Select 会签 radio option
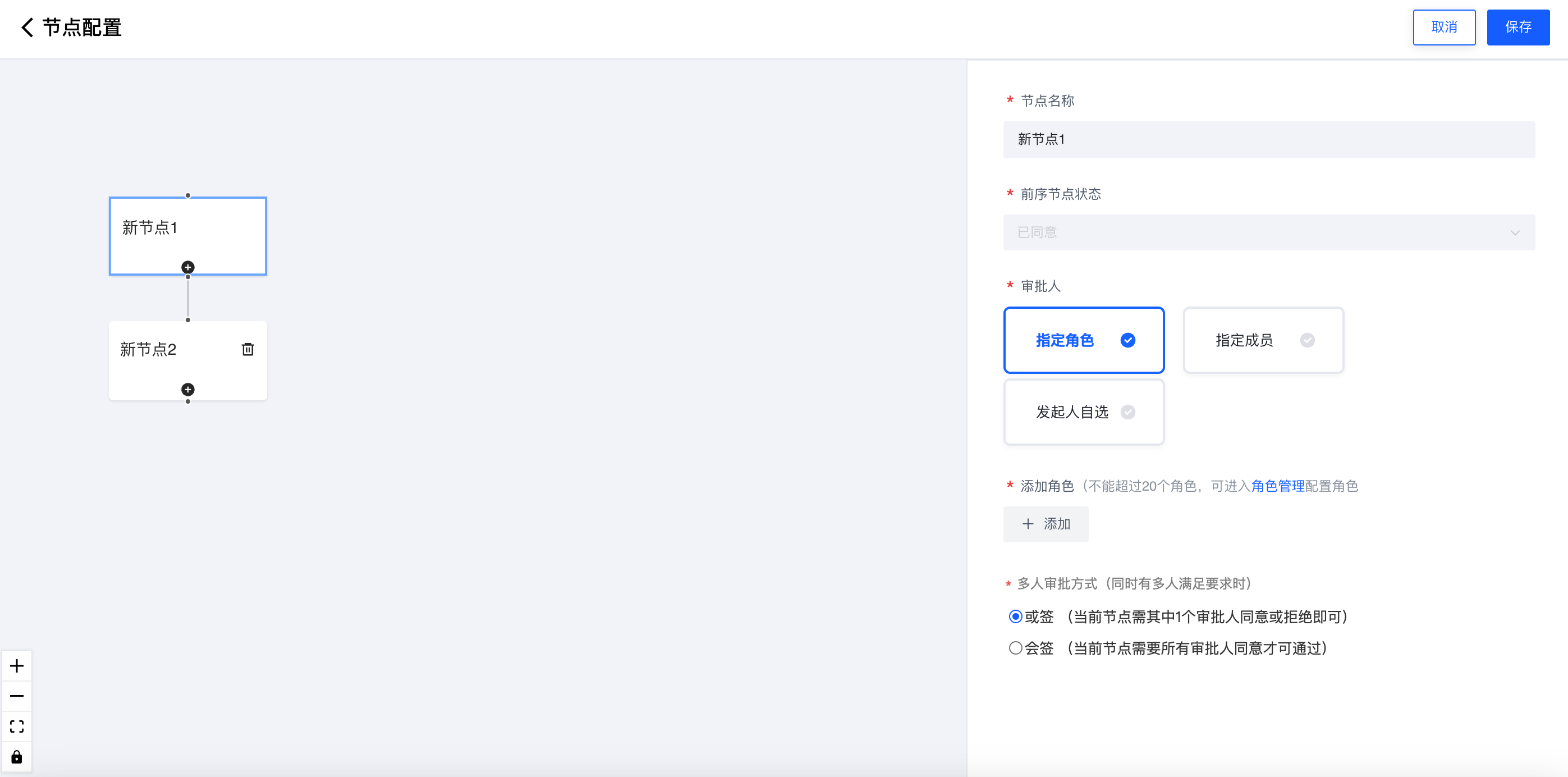Screen dimensions: 1568x777 tap(1015, 648)
